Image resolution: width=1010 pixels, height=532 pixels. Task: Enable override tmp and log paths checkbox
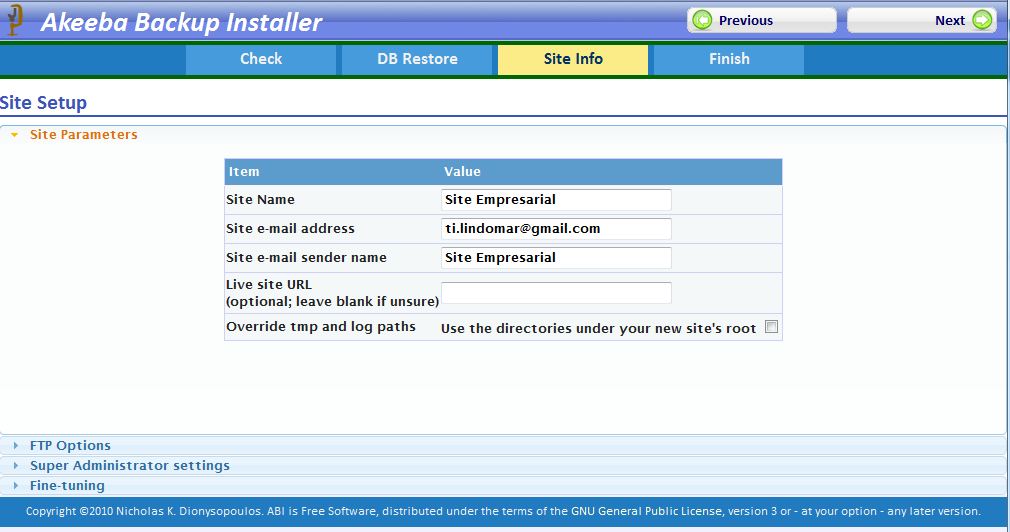[x=771, y=327]
